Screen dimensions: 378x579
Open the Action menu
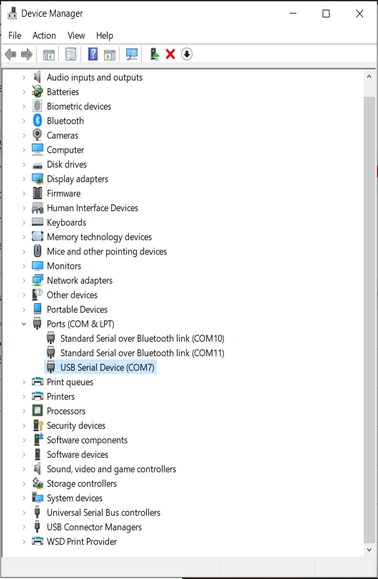[x=44, y=35]
